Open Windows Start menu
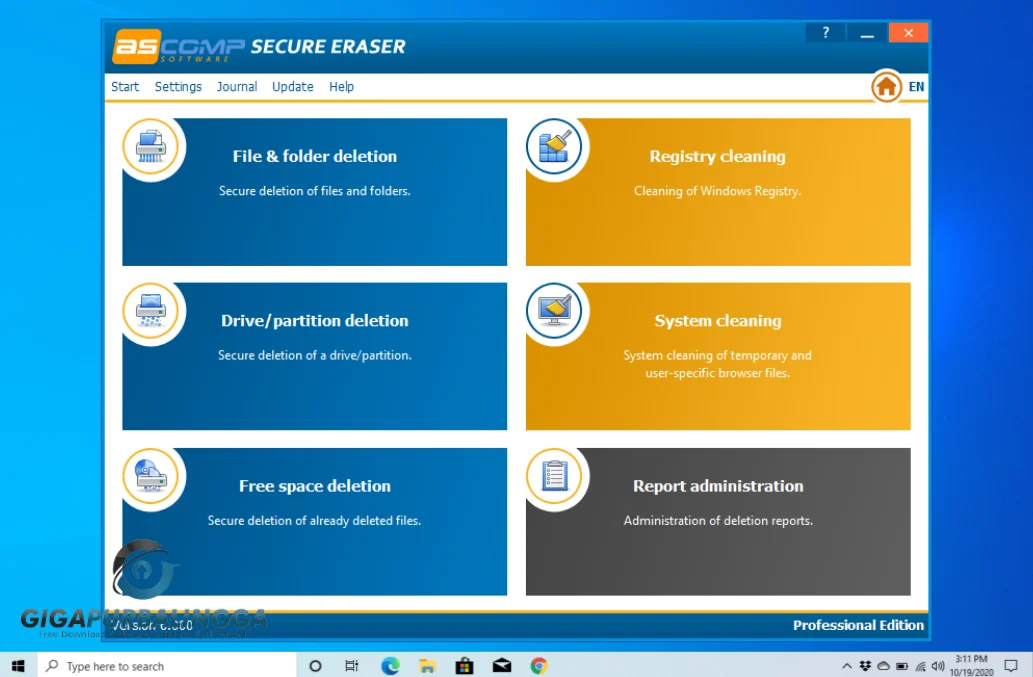Viewport: 1033px width, 677px height. coord(18,665)
